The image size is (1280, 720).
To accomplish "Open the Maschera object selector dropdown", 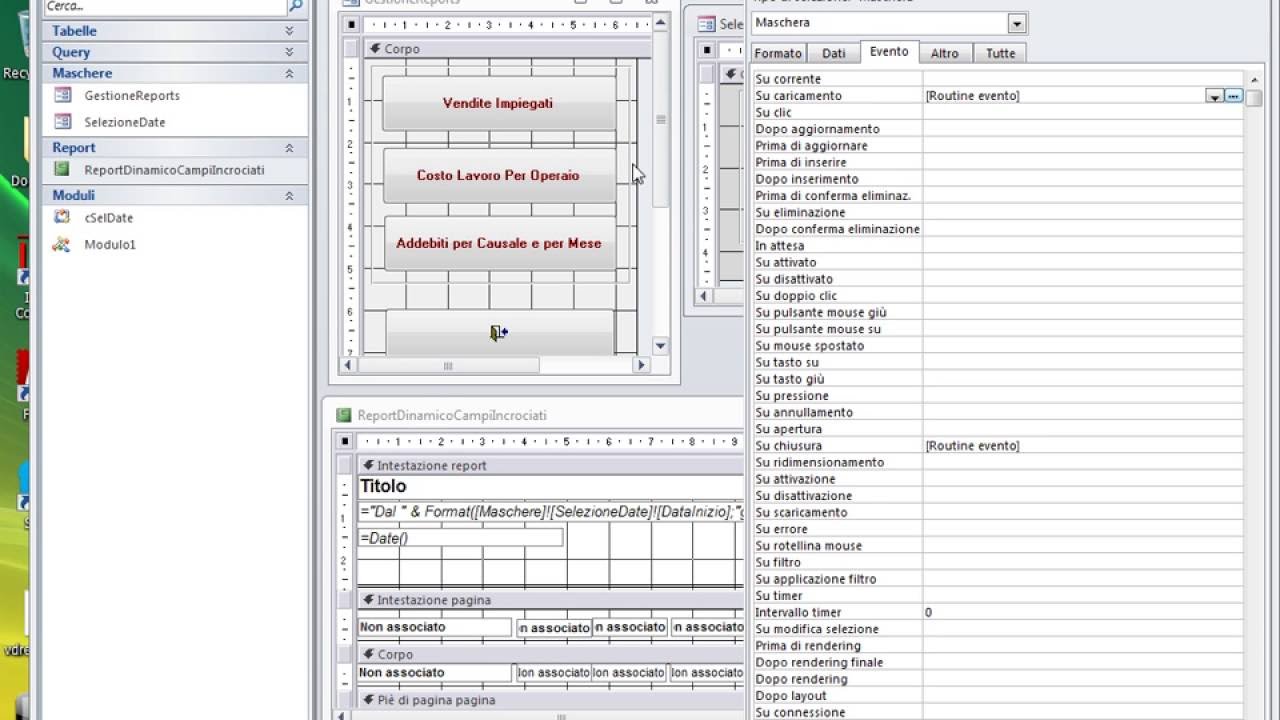I will click(x=1017, y=23).
